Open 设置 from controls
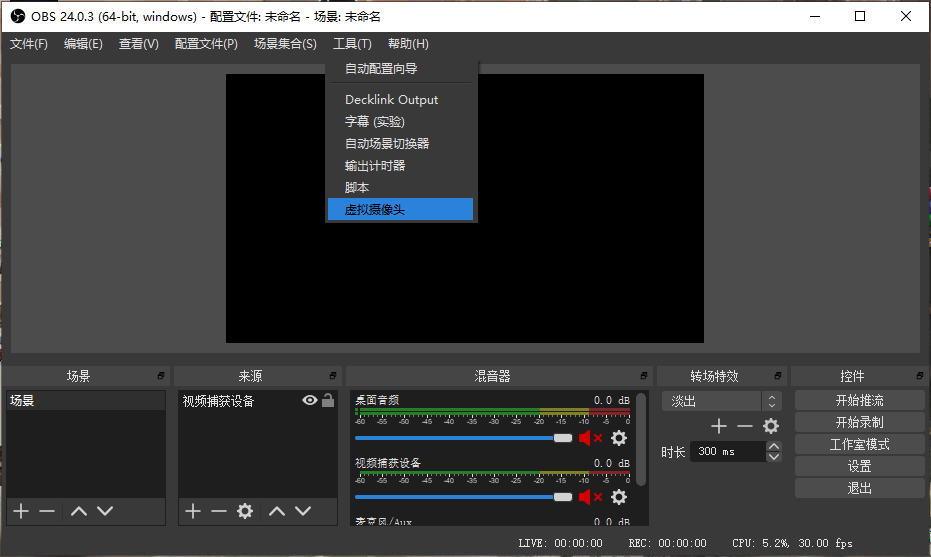Screen dimensions: 931x557 [x=859, y=466]
